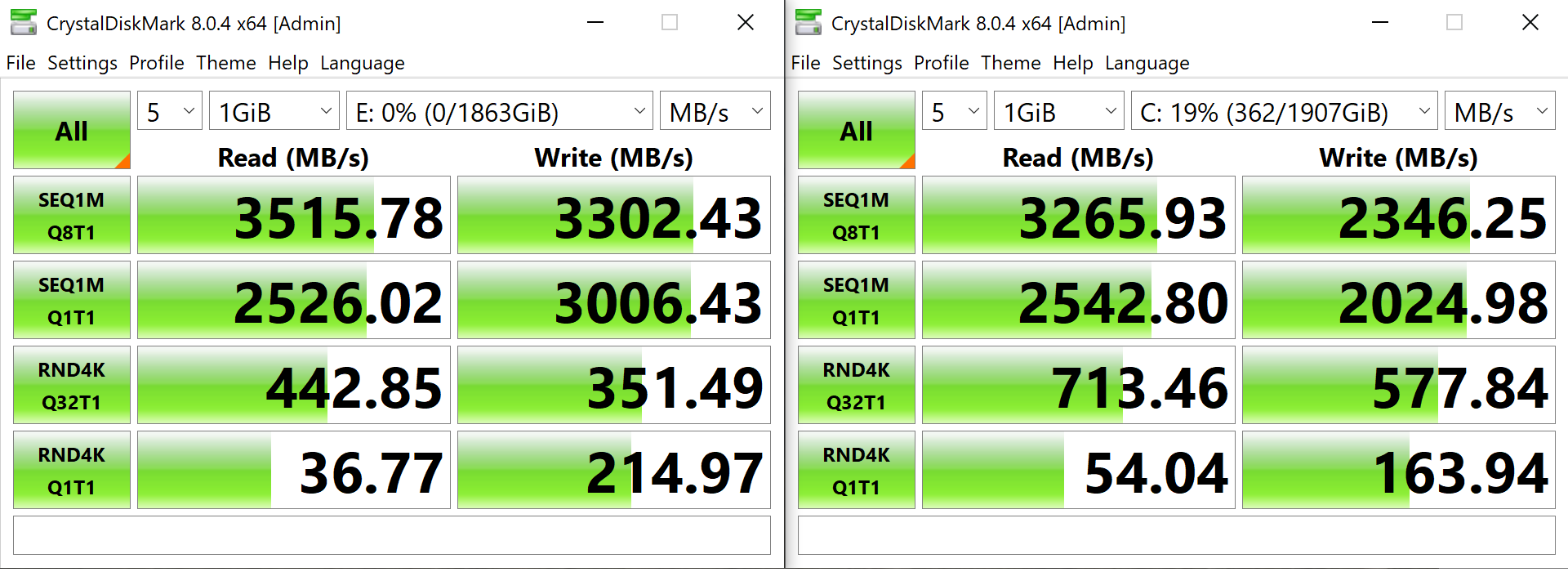Click 351.49 write result in left window

tap(614, 385)
